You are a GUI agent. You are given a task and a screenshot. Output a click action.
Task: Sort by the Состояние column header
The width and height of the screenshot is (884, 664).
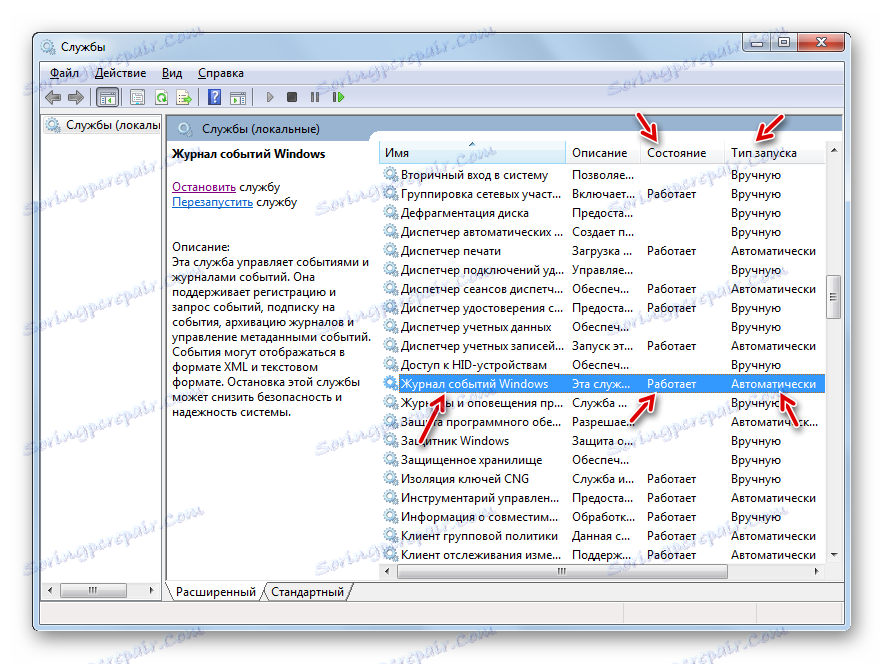click(683, 153)
